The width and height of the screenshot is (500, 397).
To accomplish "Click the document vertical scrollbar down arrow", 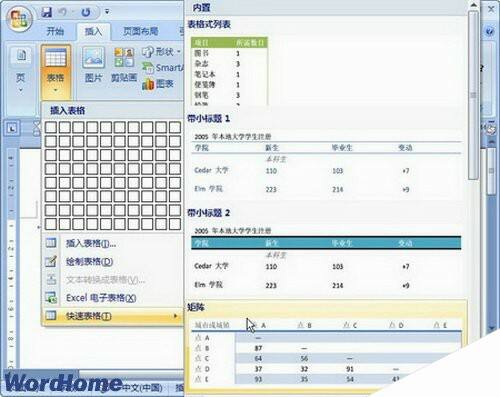I will (492, 328).
